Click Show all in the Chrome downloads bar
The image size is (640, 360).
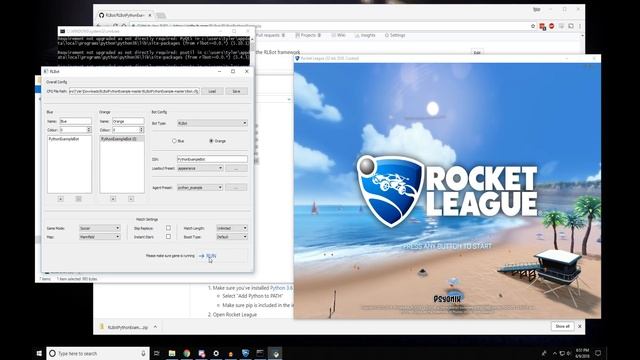click(562, 327)
